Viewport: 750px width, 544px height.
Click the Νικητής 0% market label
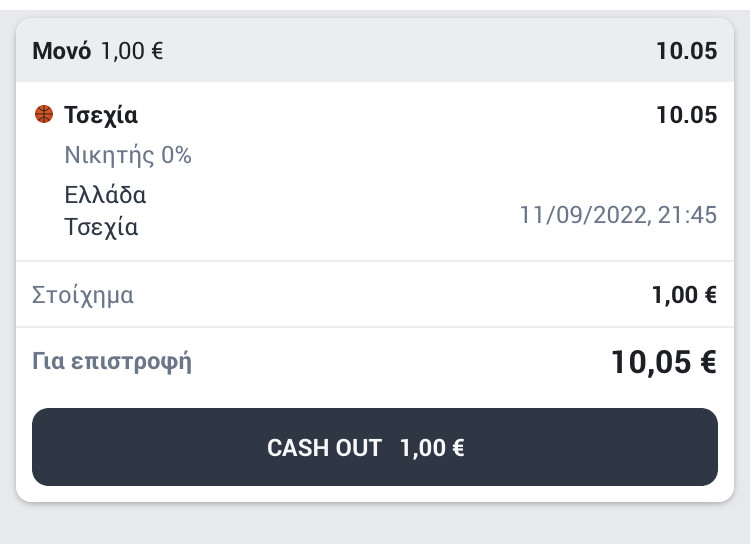click(128, 155)
